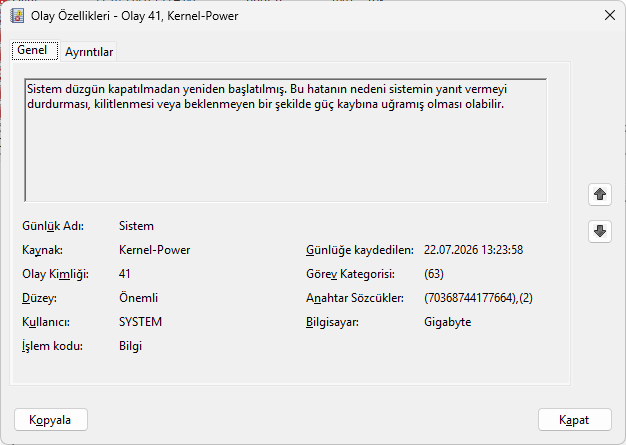Show next event with down arrow
This screenshot has height=445, width=626.
(600, 231)
